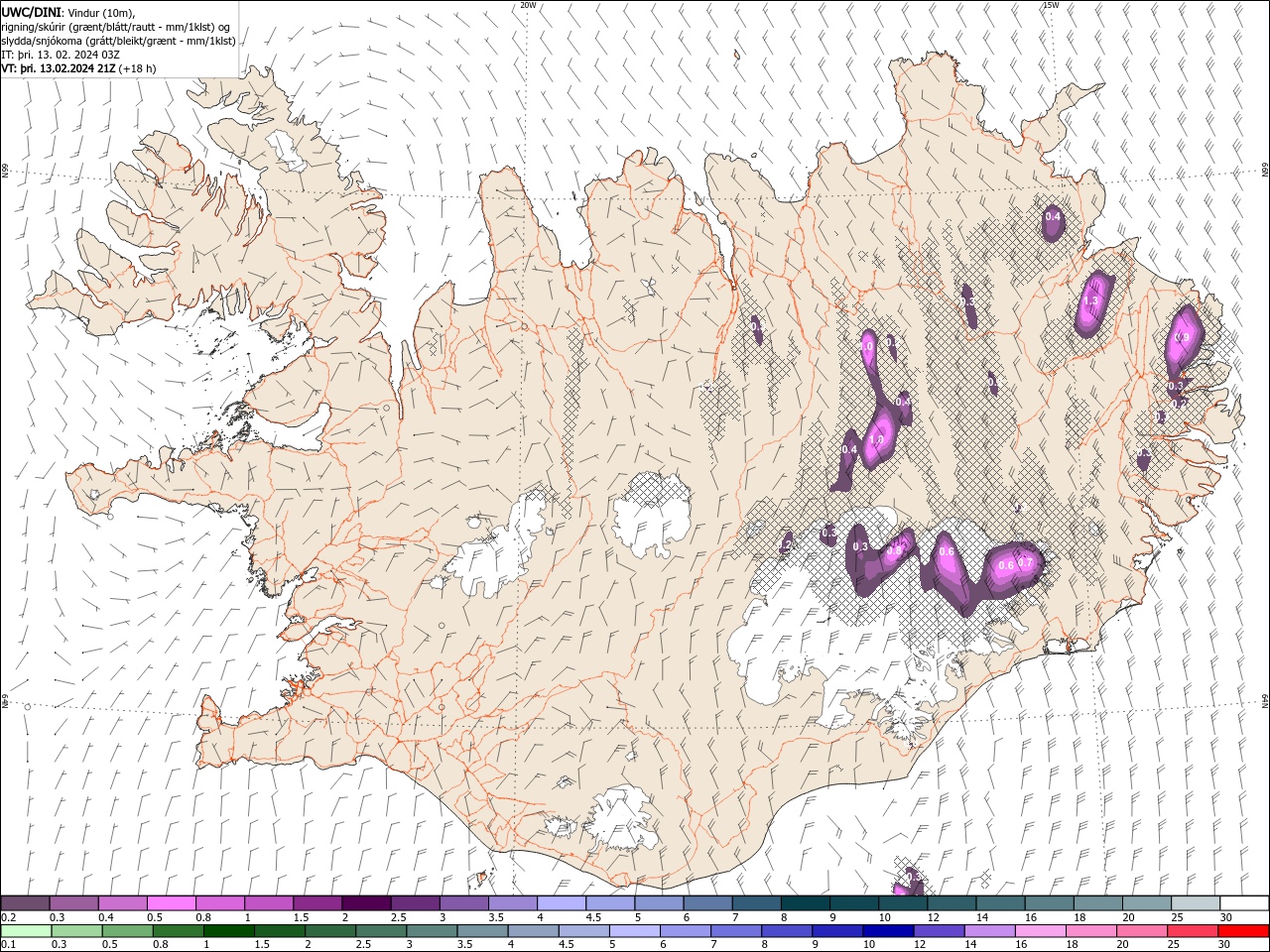Click dark purple top swatch between 2 and 2.5
The height and width of the screenshot is (952, 1270).
[x=366, y=903]
